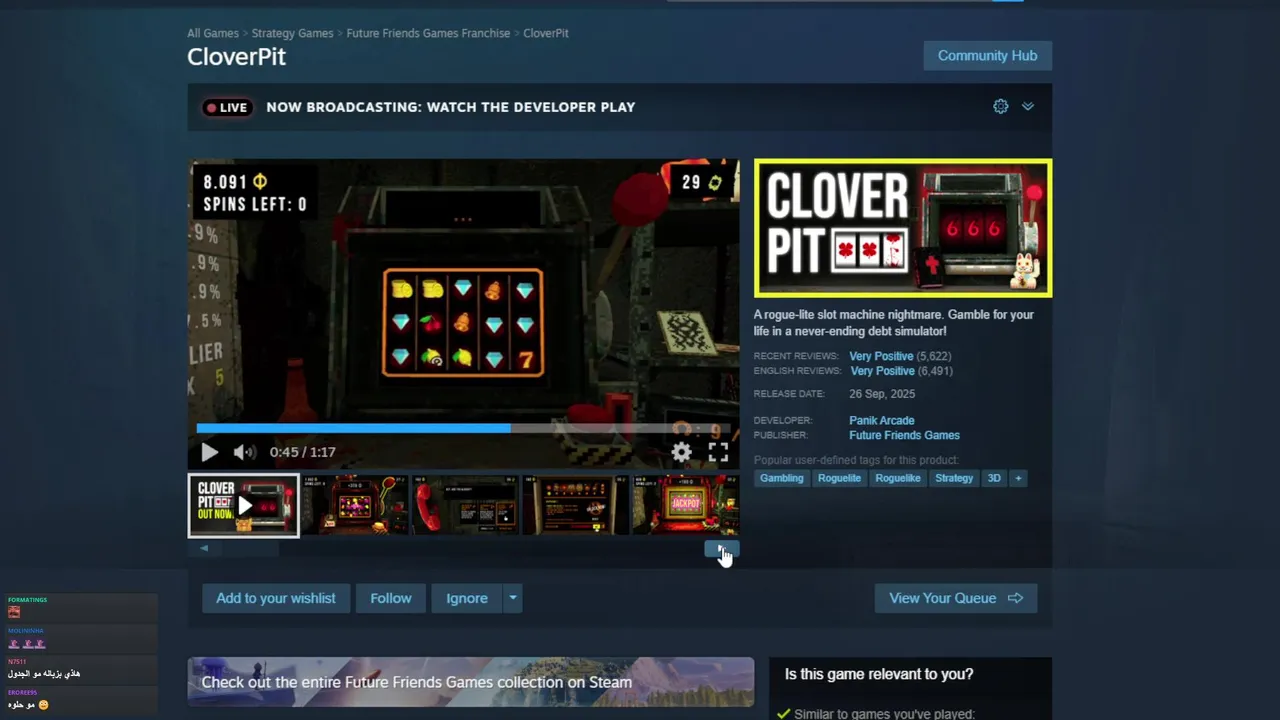The image size is (1280, 720).
Task: Select the Clover Pit Out Now trailer thumbnail
Action: tap(243, 505)
